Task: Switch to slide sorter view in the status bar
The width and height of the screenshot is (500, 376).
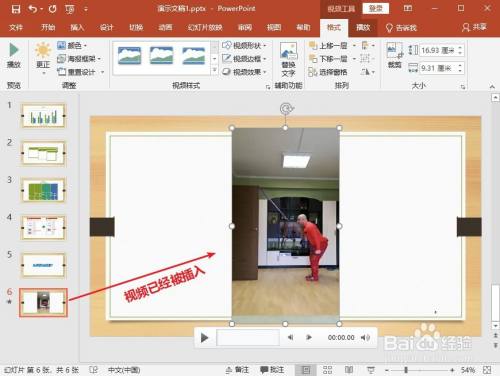Action: pyautogui.click(x=327, y=370)
